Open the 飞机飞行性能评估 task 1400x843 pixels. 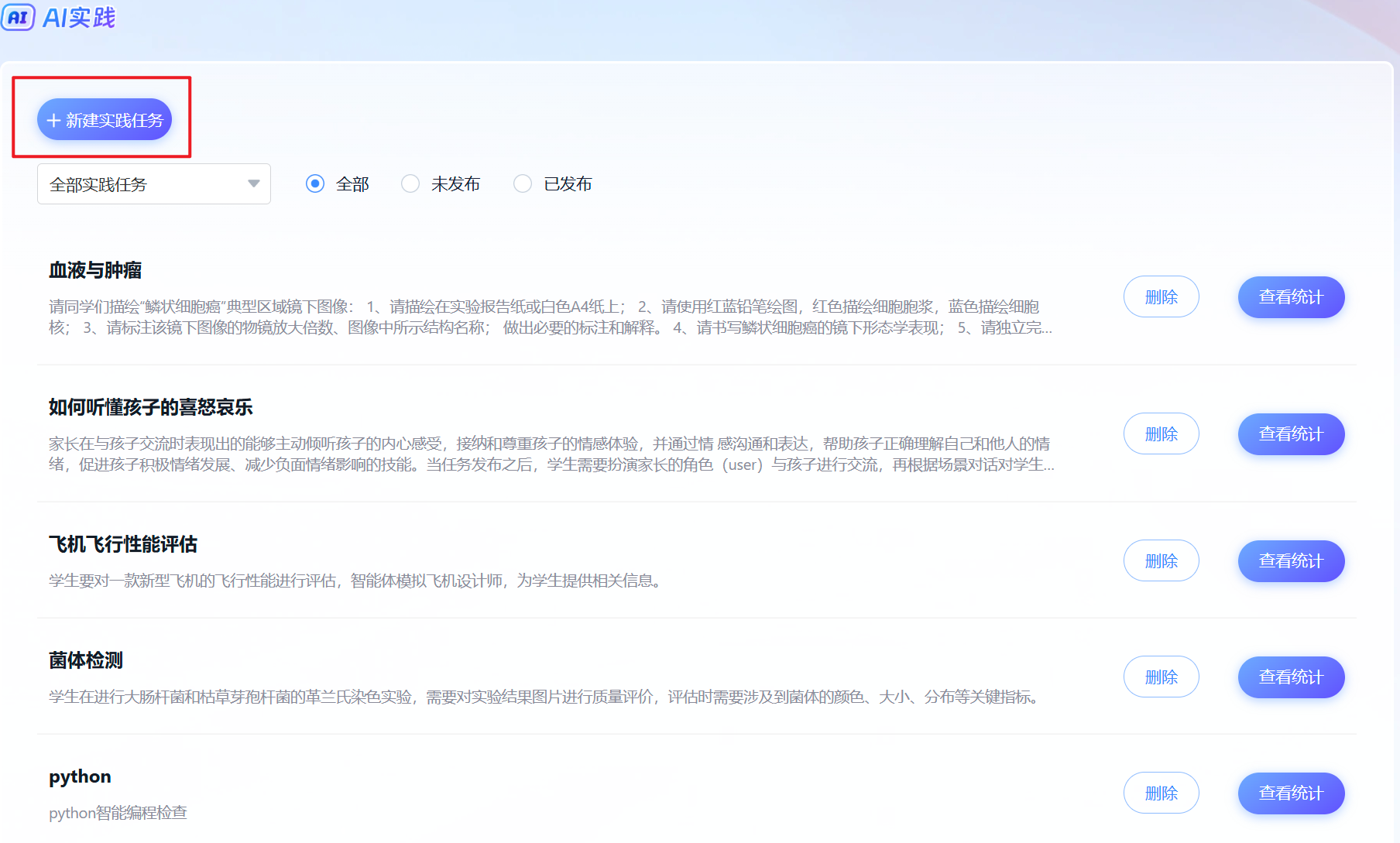click(x=123, y=544)
